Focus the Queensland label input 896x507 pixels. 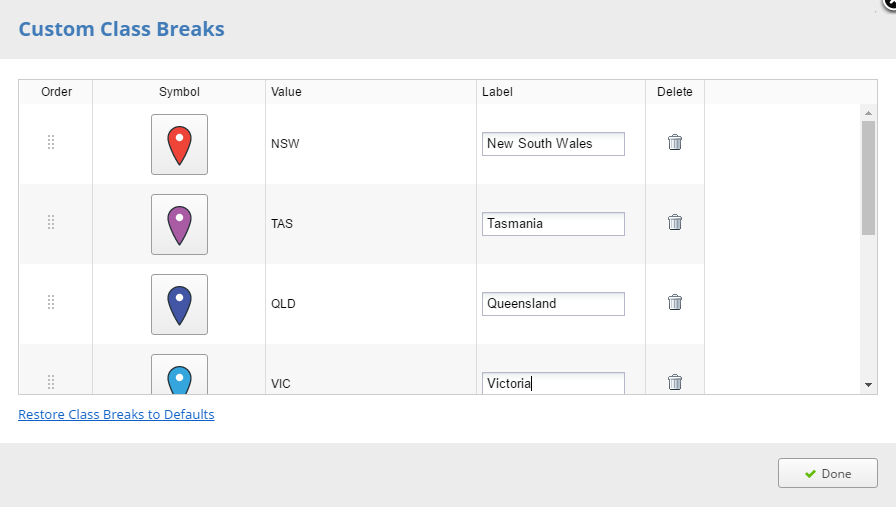click(x=553, y=304)
